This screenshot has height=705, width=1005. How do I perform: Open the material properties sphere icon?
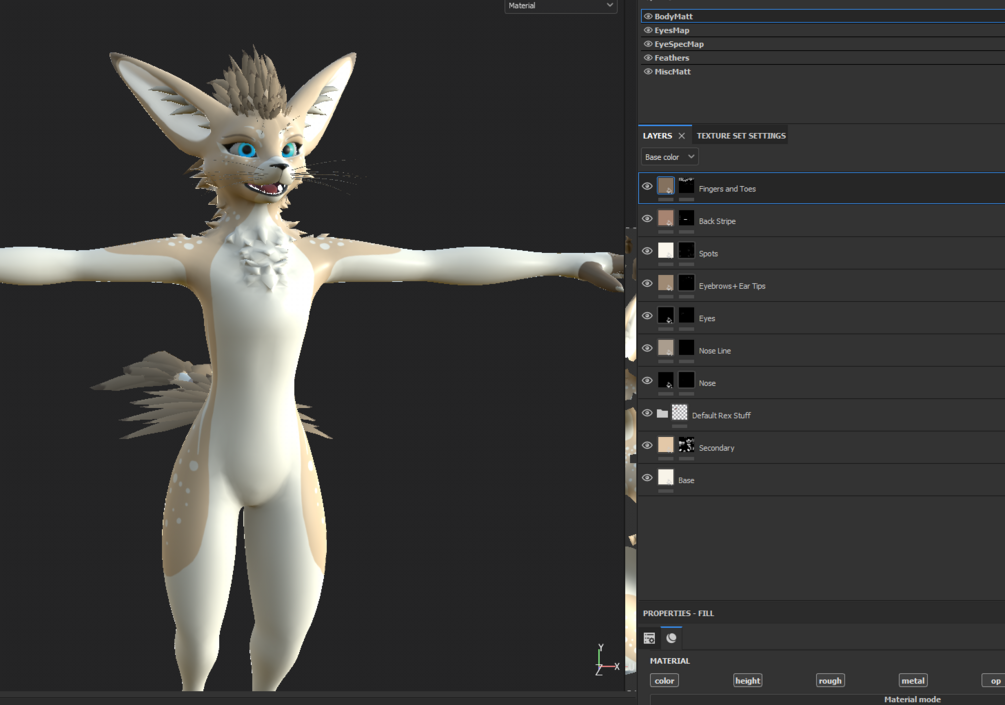pos(671,638)
